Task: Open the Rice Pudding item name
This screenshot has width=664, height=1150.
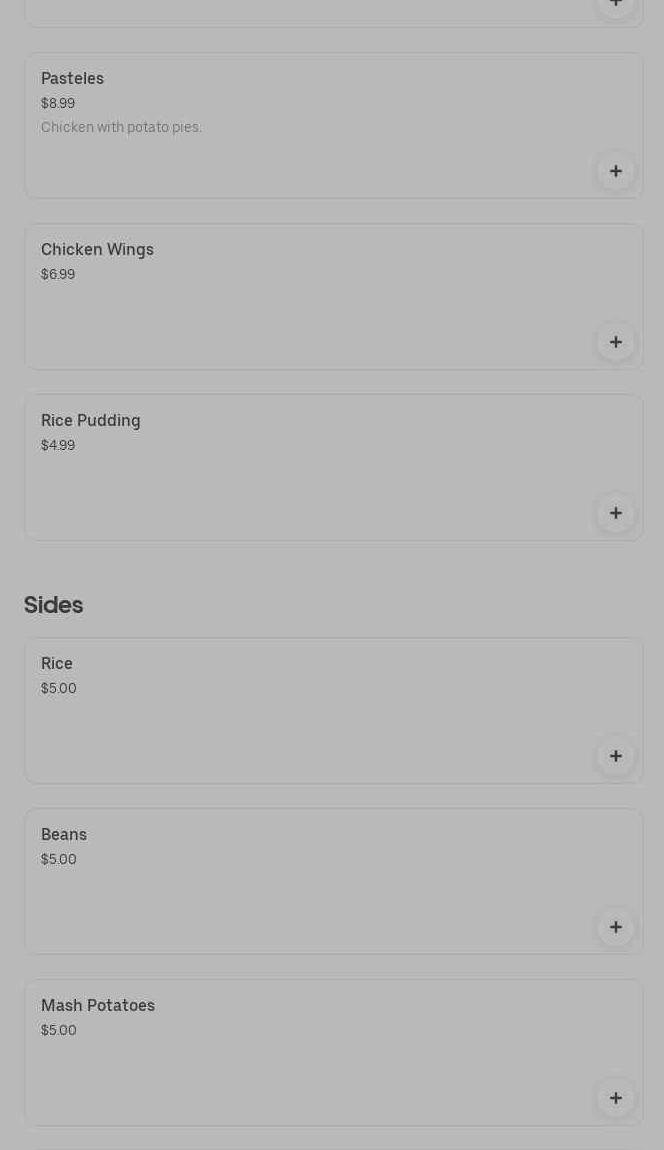Action: click(90, 420)
